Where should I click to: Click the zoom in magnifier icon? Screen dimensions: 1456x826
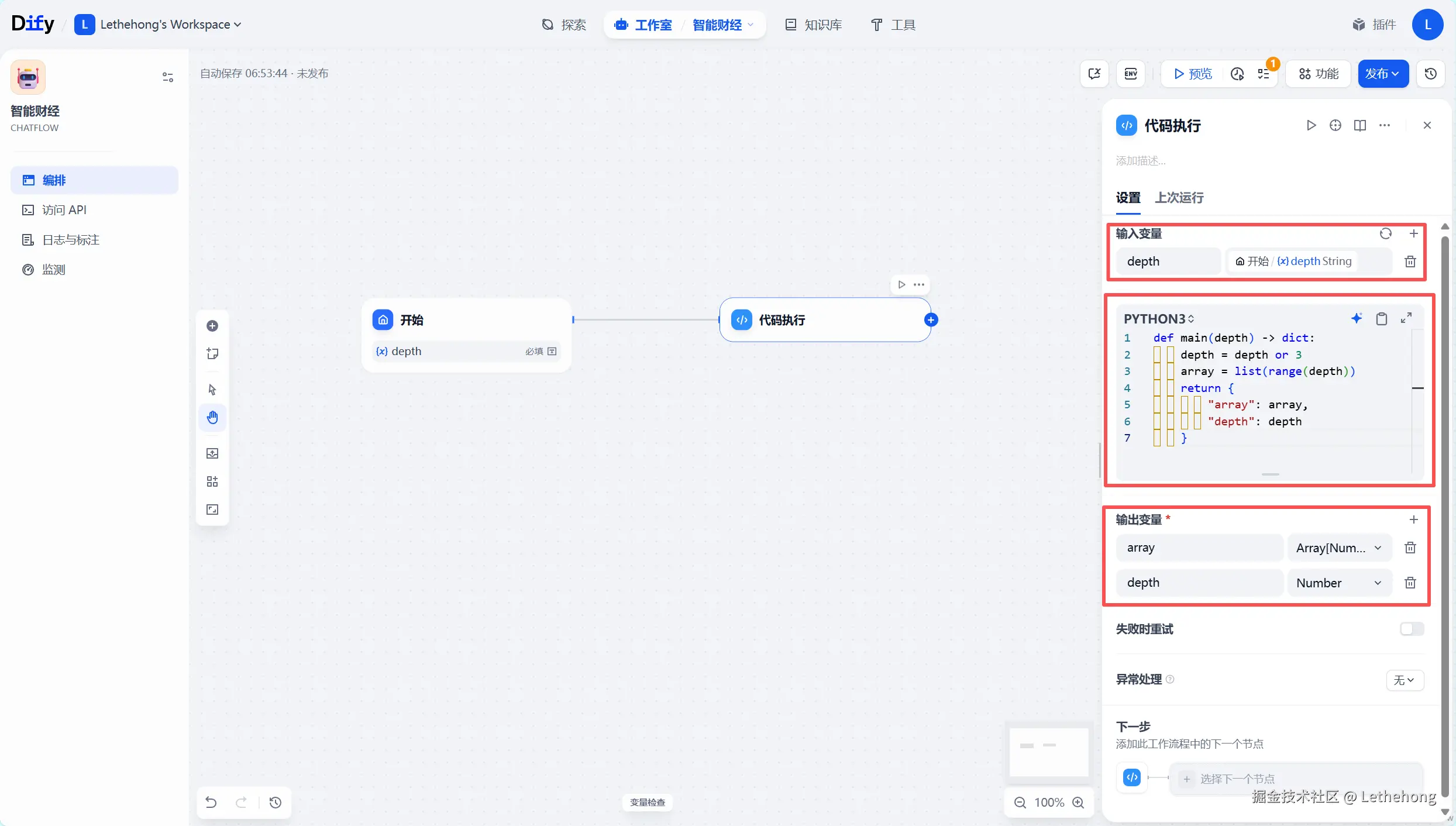tap(1078, 803)
